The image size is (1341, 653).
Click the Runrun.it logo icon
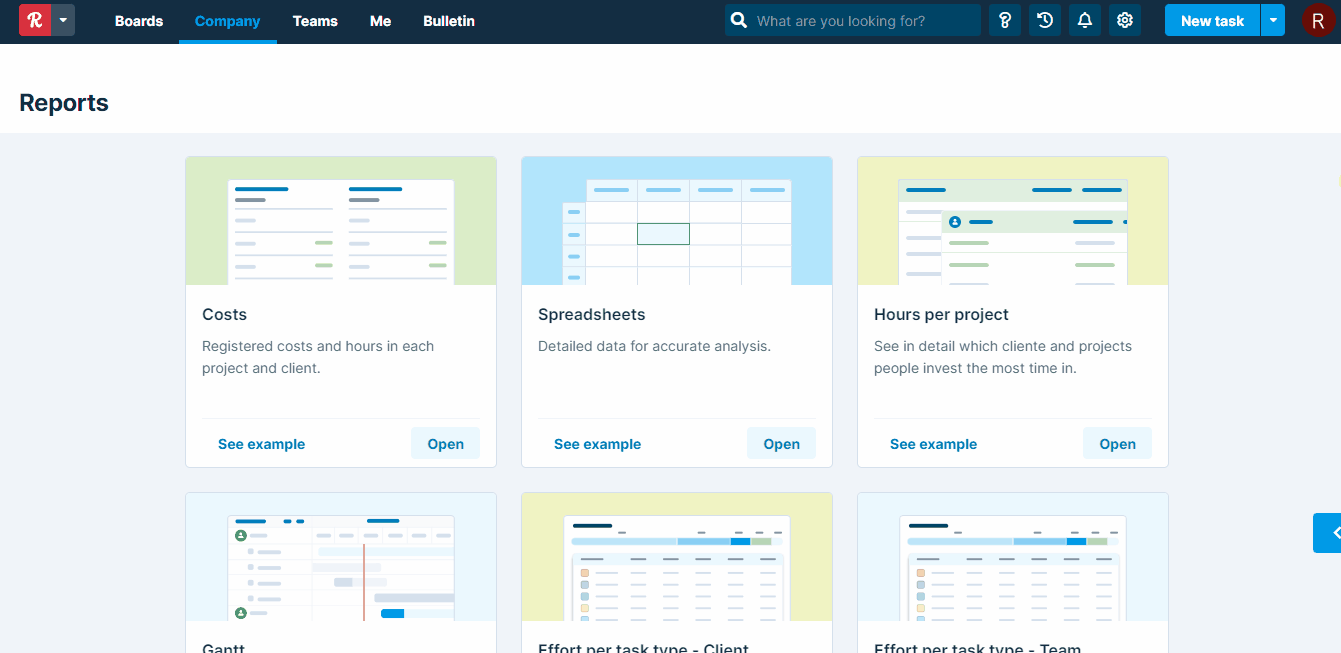(35, 20)
